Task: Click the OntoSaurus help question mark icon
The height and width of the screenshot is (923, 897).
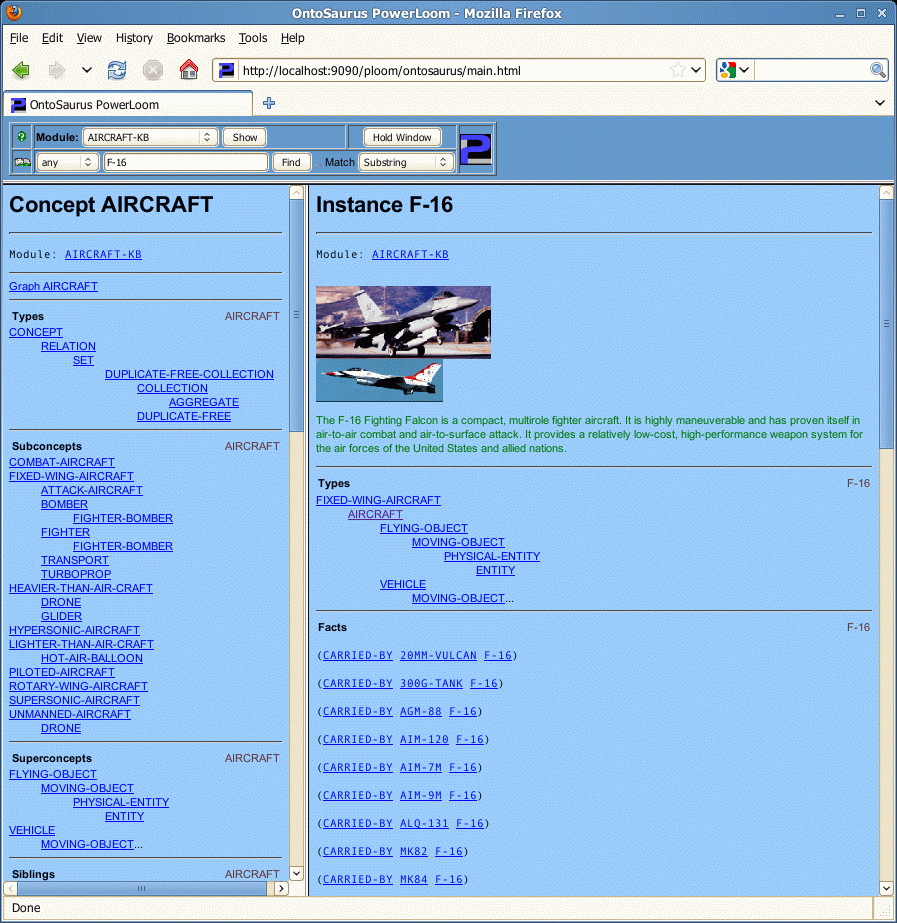Action: coord(22,137)
